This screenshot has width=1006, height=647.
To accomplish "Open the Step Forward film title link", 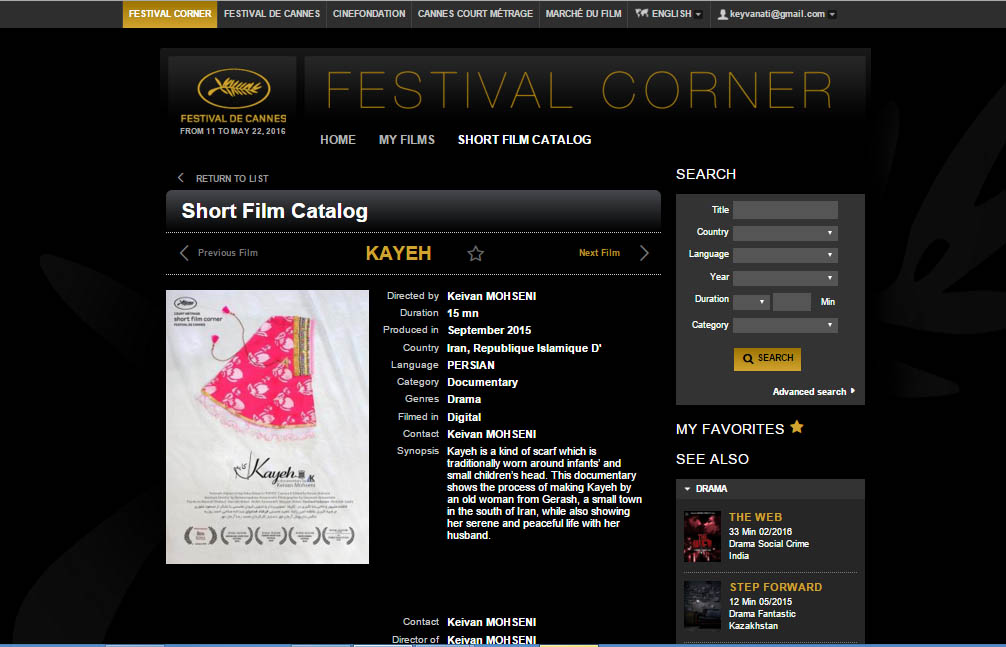I will (776, 587).
